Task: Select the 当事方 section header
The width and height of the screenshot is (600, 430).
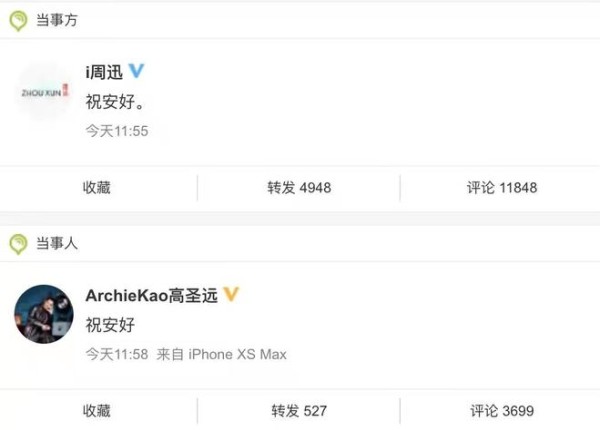Action: (x=57, y=20)
